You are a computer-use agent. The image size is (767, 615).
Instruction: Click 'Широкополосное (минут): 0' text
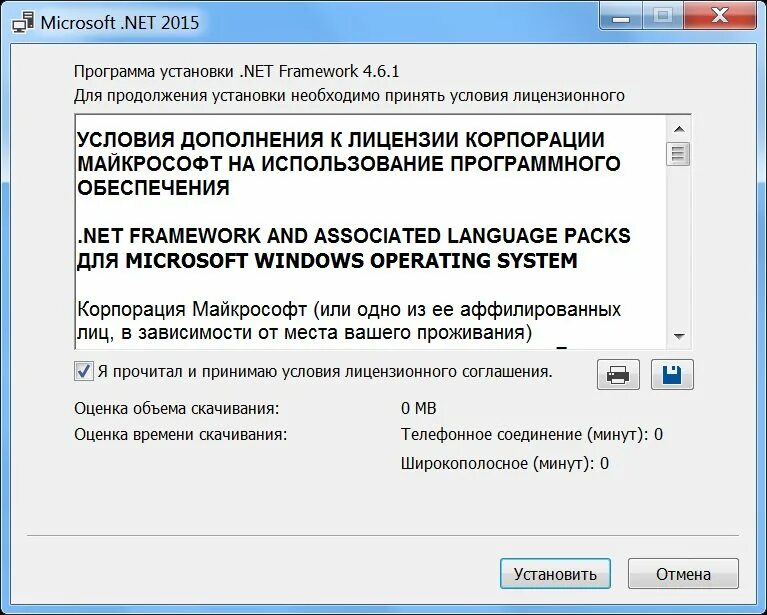[505, 463]
